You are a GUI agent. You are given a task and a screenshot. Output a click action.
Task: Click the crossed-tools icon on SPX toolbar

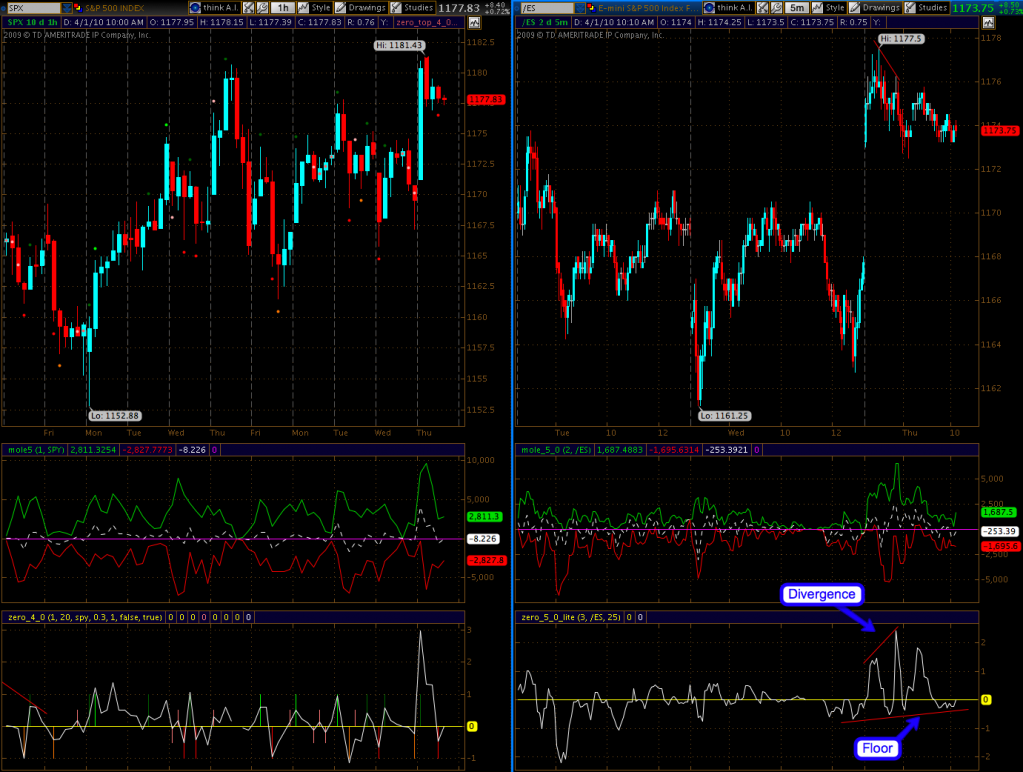248,7
